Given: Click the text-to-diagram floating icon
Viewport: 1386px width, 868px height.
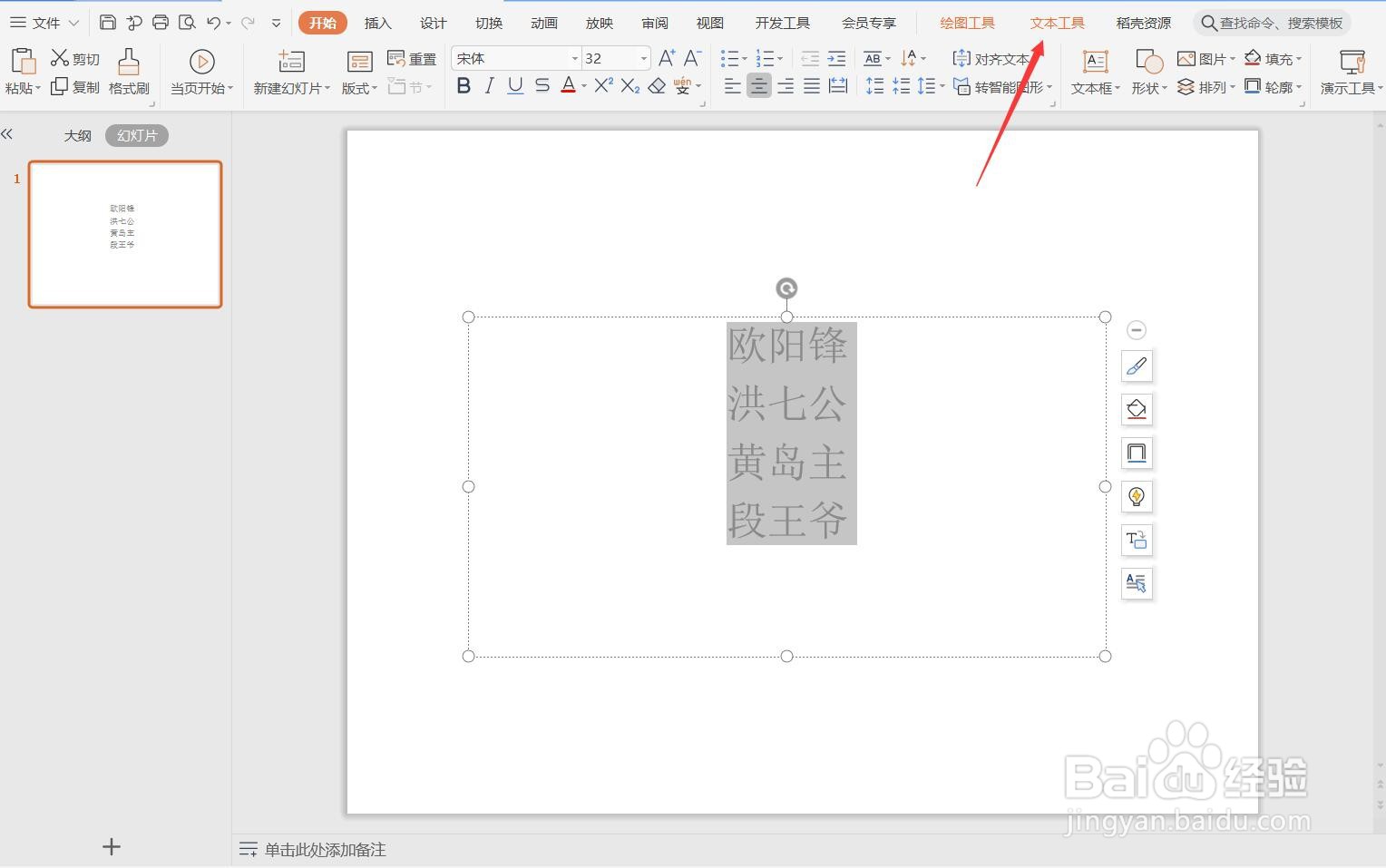Looking at the screenshot, I should click(1137, 540).
